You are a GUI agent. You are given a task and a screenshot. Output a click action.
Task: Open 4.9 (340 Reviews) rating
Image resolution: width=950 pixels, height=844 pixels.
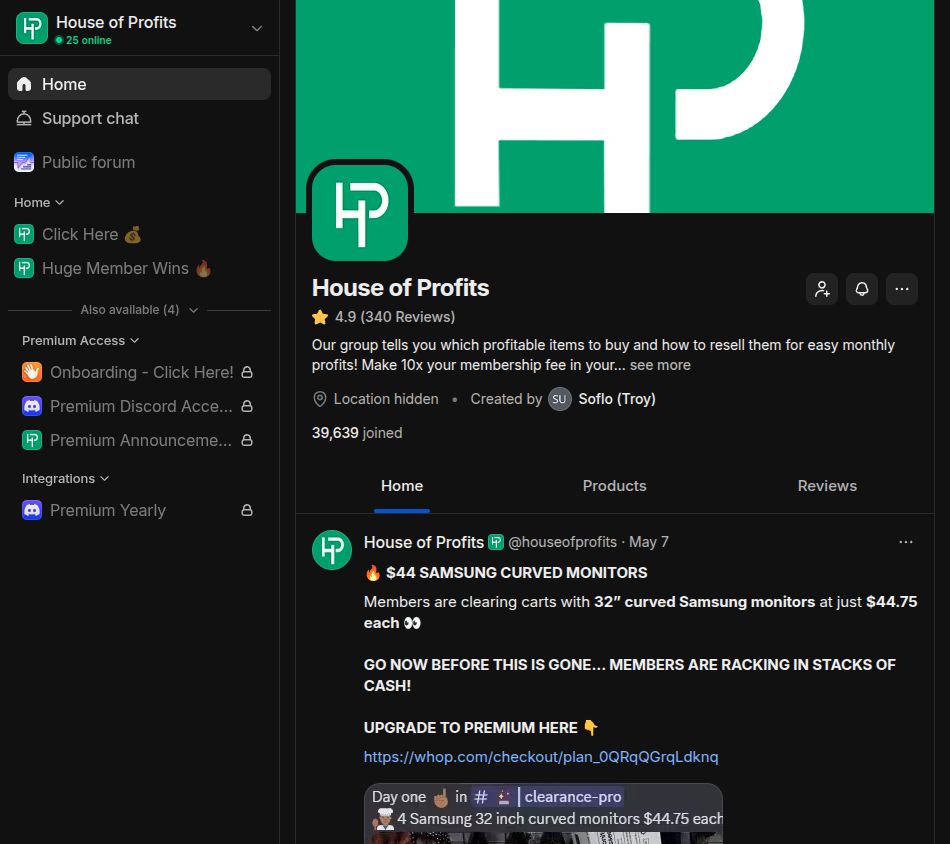click(395, 317)
